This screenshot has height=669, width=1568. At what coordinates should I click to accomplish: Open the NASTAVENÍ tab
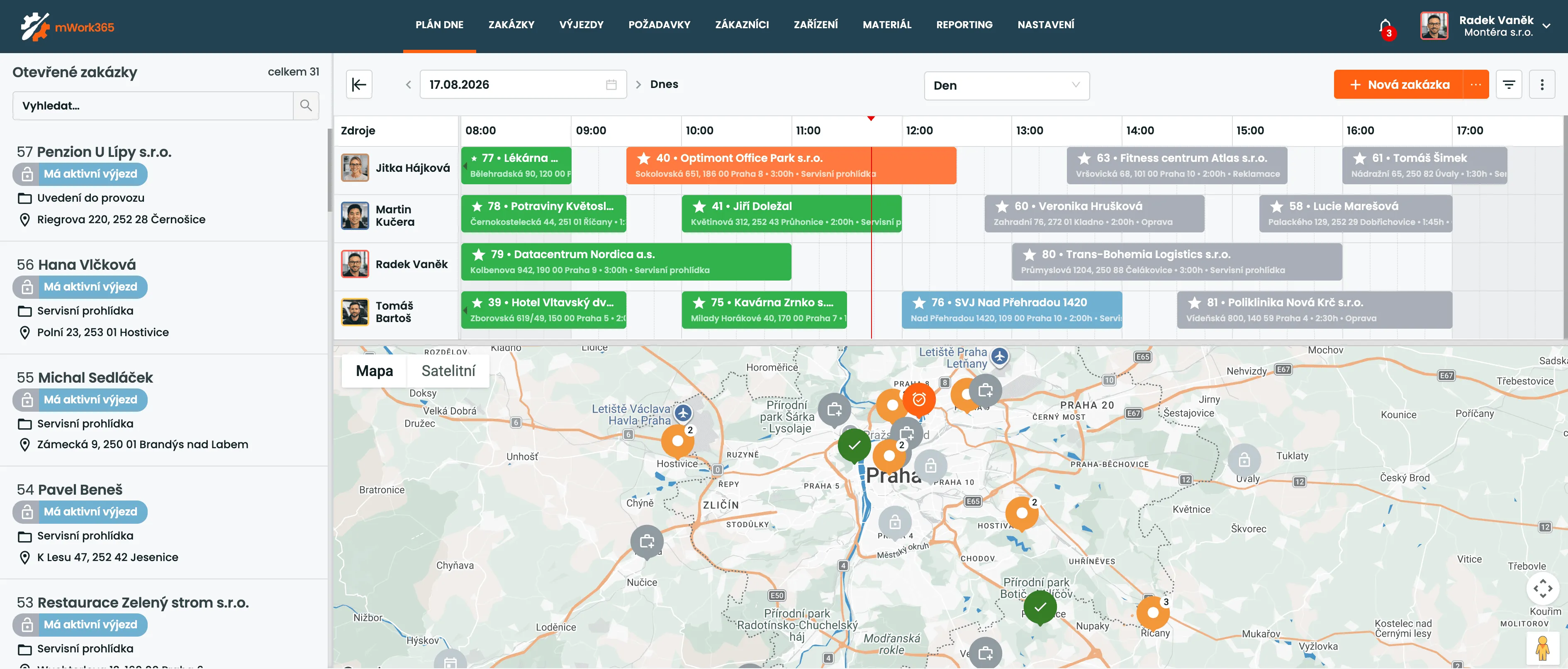1046,25
